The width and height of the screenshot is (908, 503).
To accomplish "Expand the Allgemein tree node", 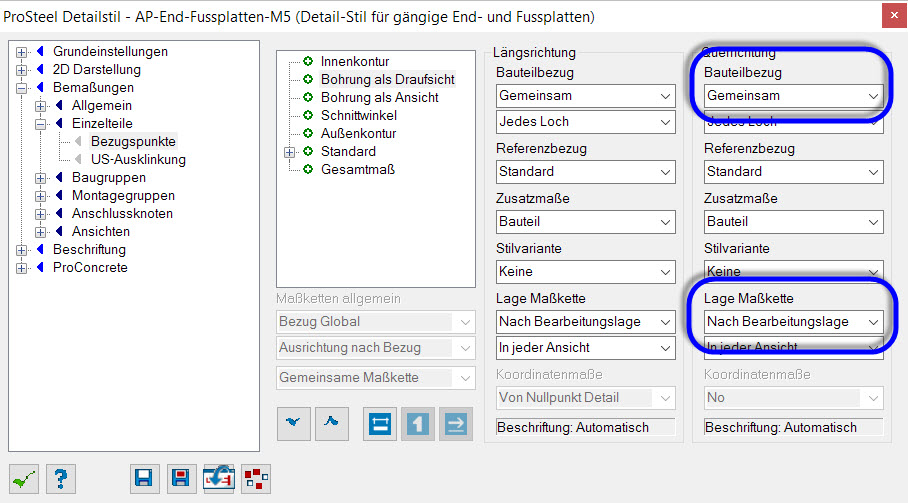I will pos(40,106).
